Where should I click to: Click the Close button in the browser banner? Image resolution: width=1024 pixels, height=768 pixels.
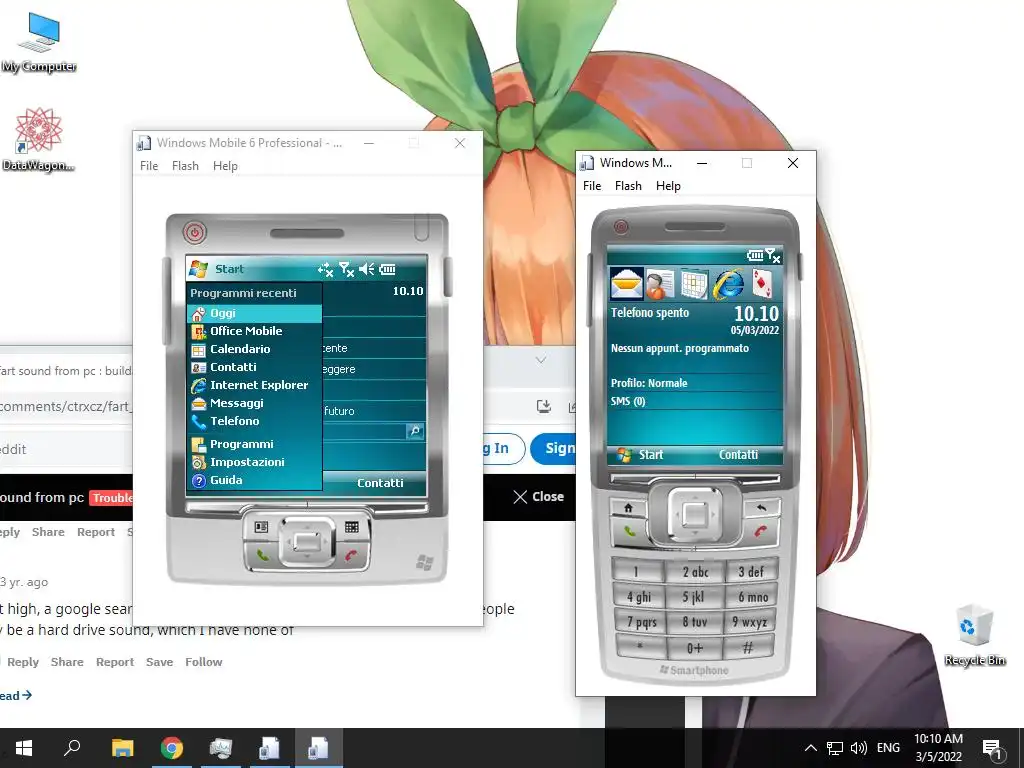[x=538, y=497]
